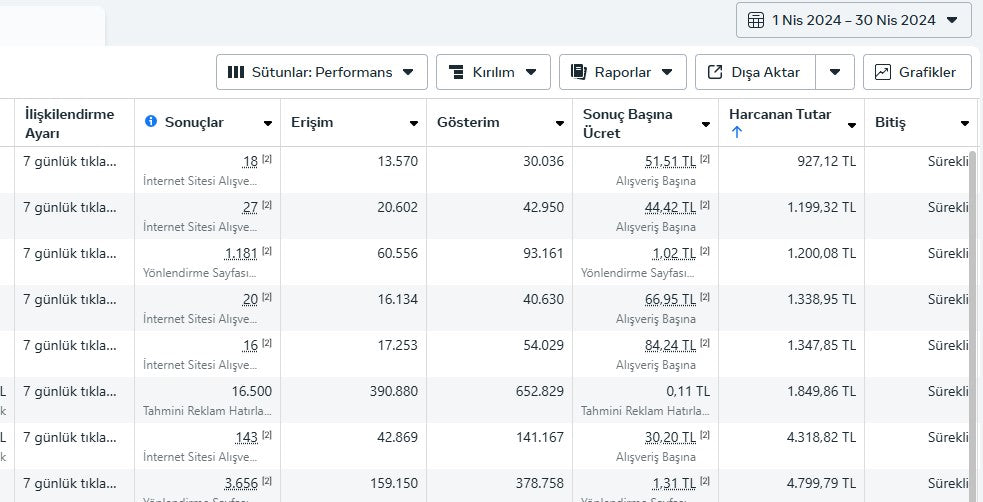Image resolution: width=983 pixels, height=502 pixels.
Task: Click the chart icon in Grafikler button
Action: click(883, 72)
